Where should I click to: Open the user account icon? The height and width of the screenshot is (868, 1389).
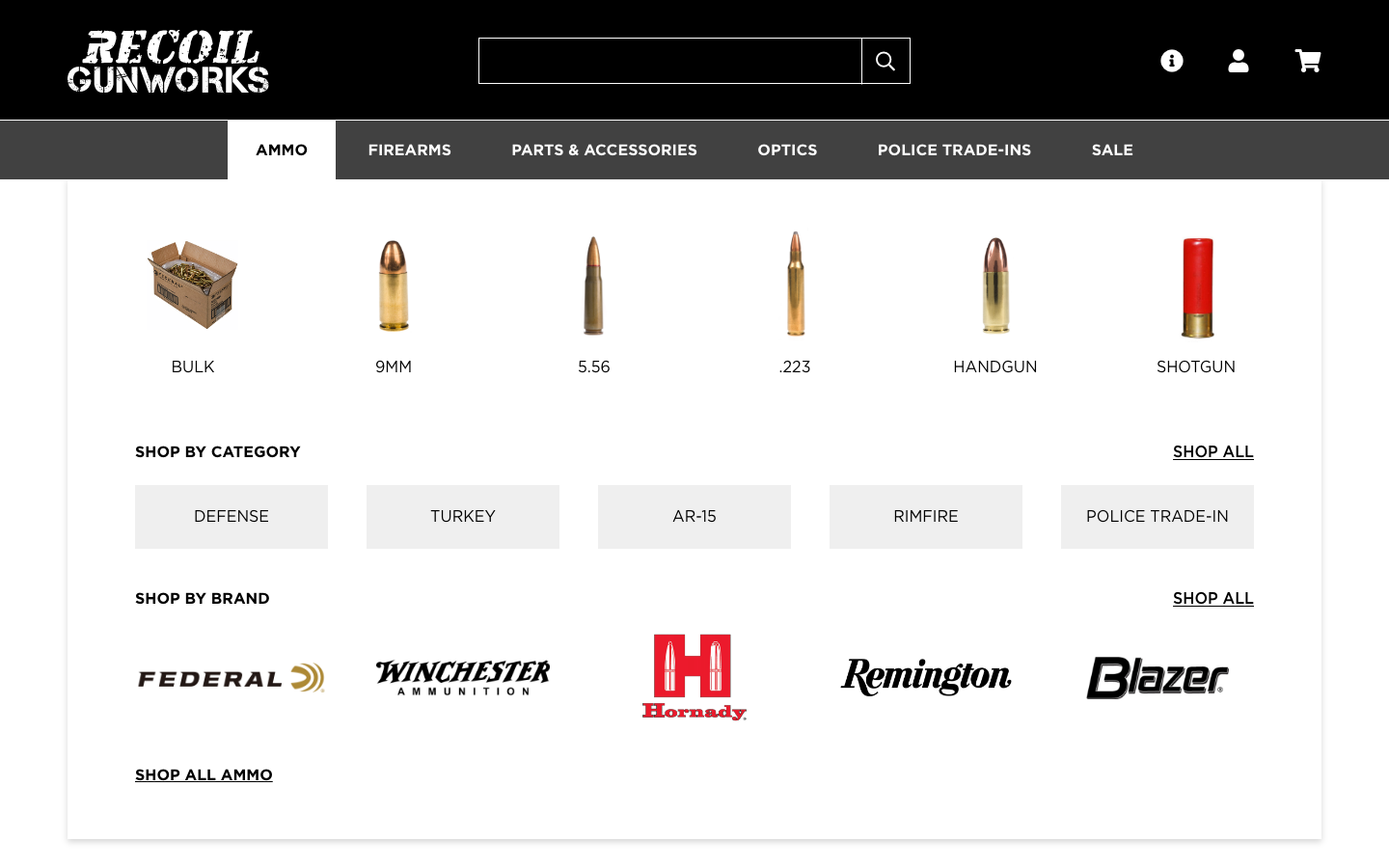(x=1239, y=61)
